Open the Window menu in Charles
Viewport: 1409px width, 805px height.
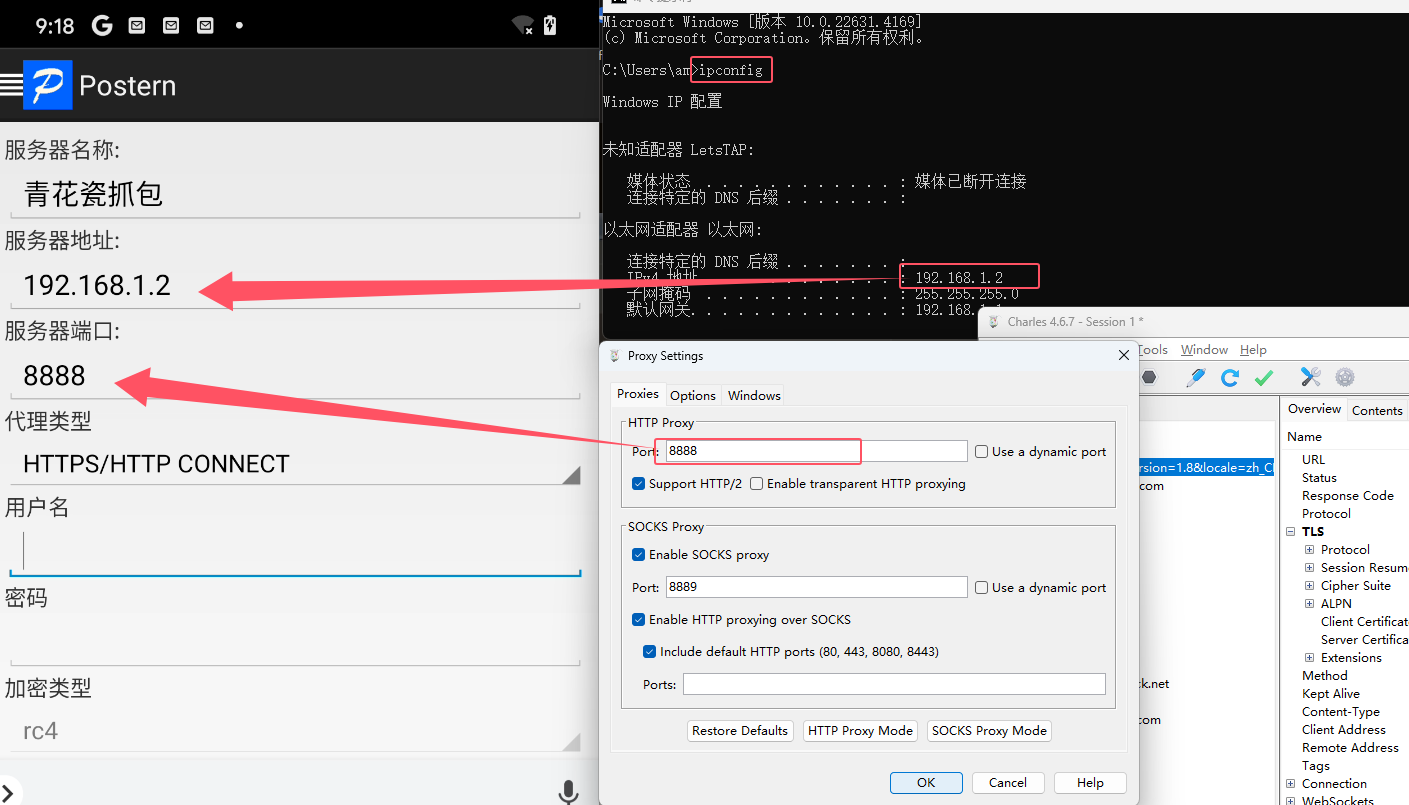point(1204,350)
